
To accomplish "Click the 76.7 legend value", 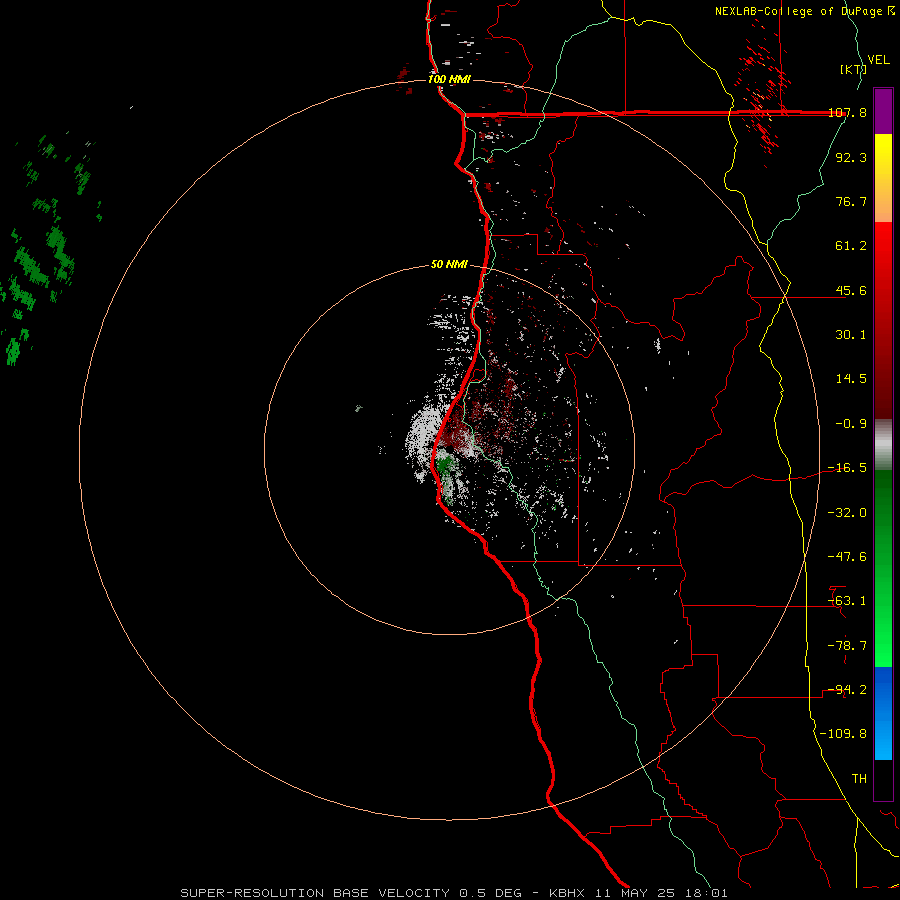I will 851,201.
